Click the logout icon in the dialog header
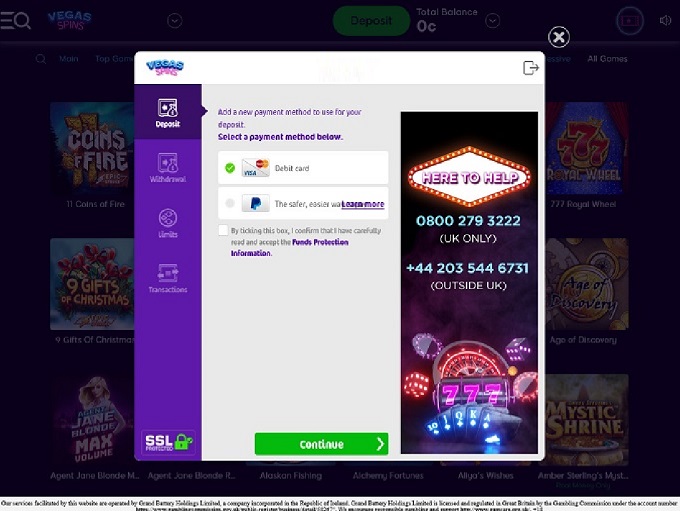680x511 pixels. (531, 68)
